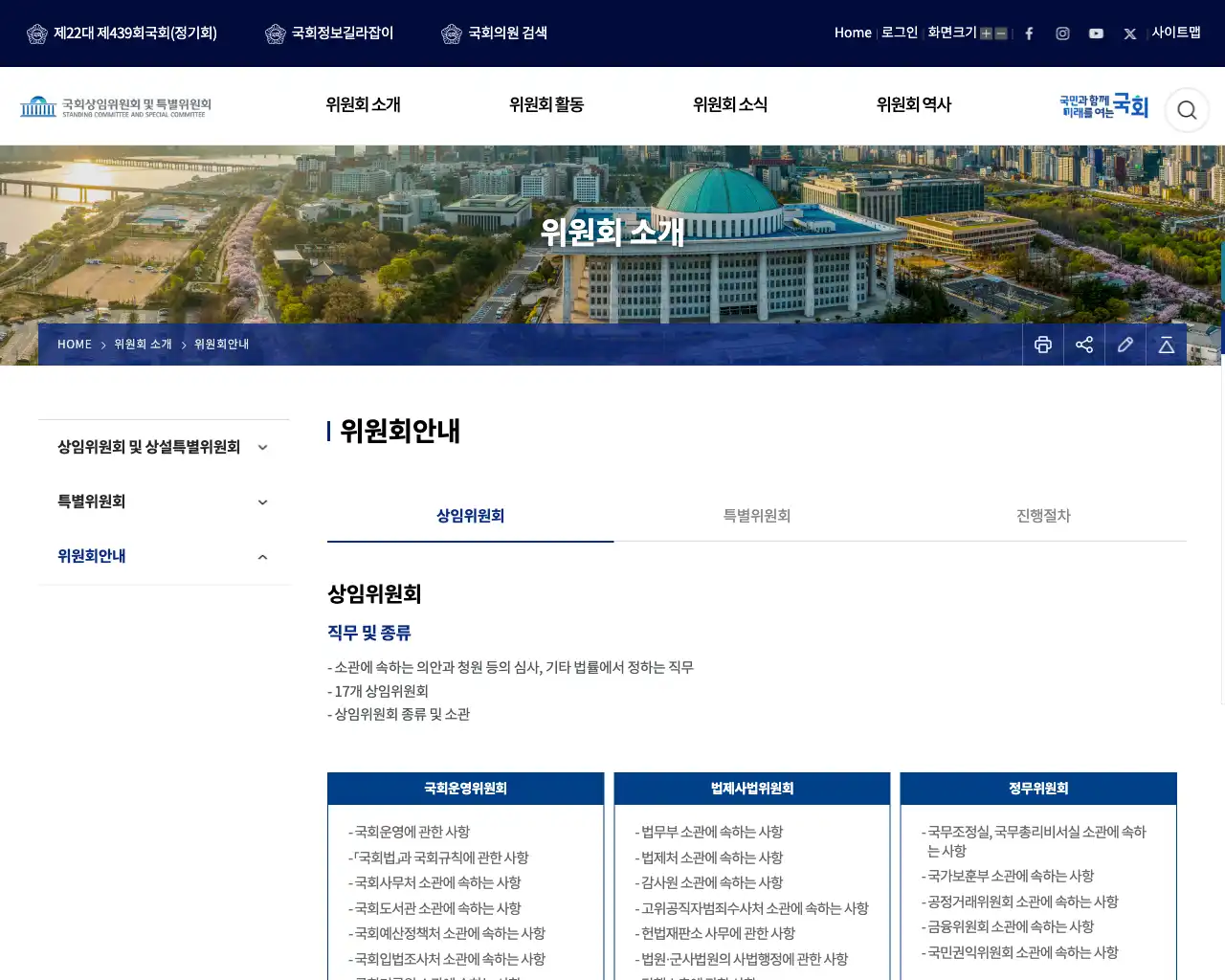The width and height of the screenshot is (1225, 980).
Task: Select the 상임위원회 tab
Action: click(x=470, y=516)
